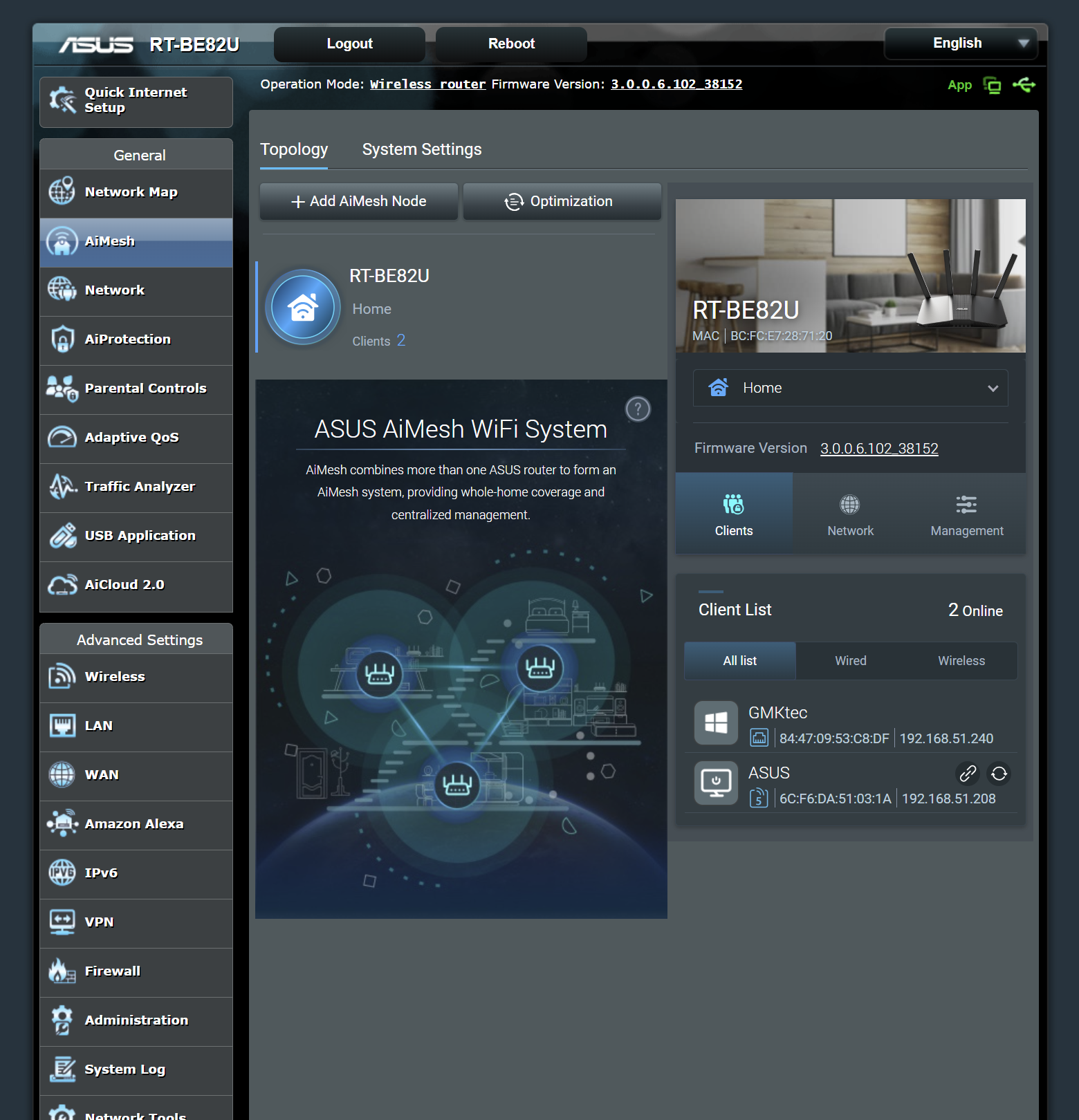
Task: Click the AiProtection shield lock icon
Action: coord(62,339)
